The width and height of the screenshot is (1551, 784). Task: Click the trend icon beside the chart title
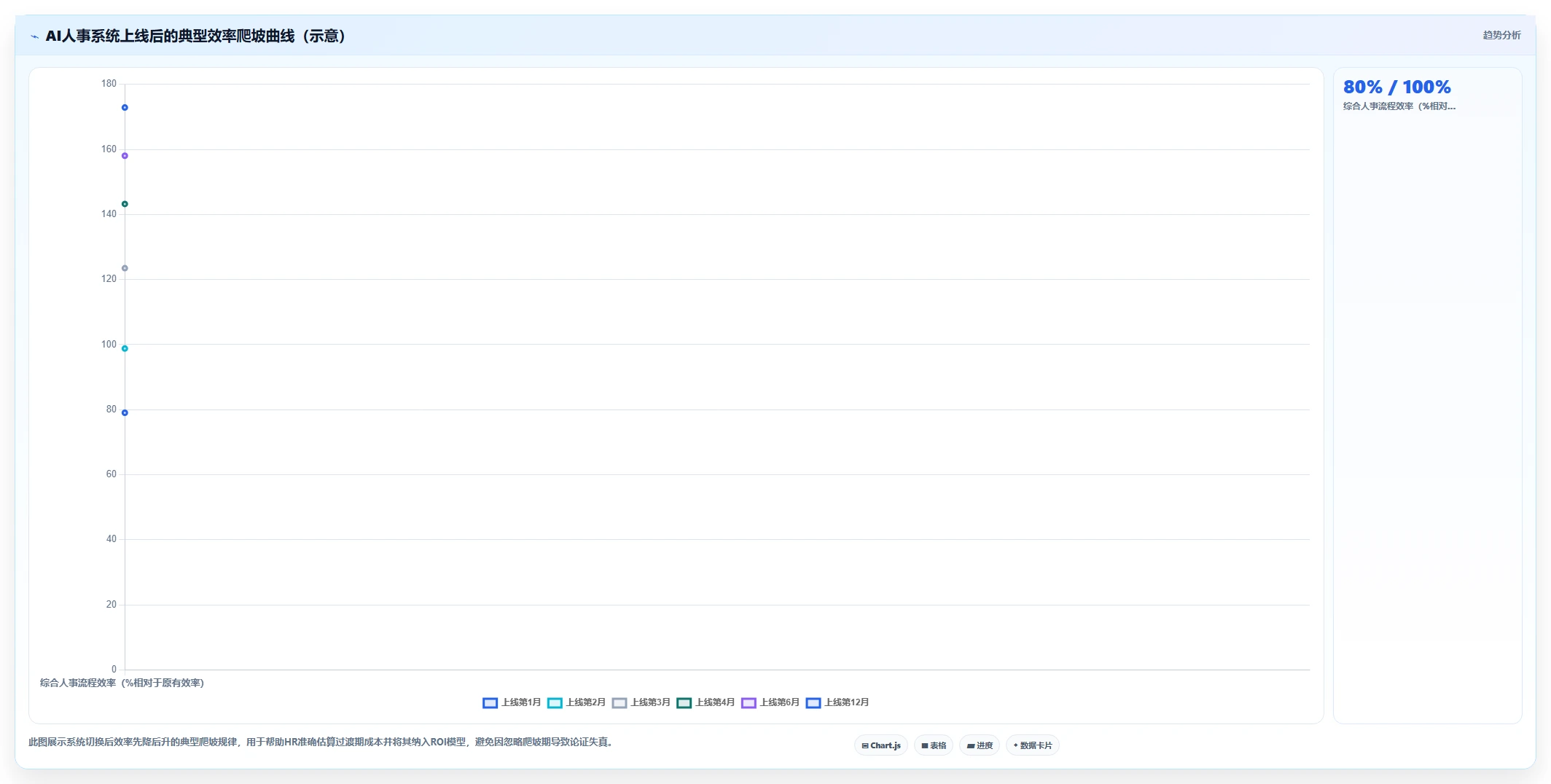[34, 36]
